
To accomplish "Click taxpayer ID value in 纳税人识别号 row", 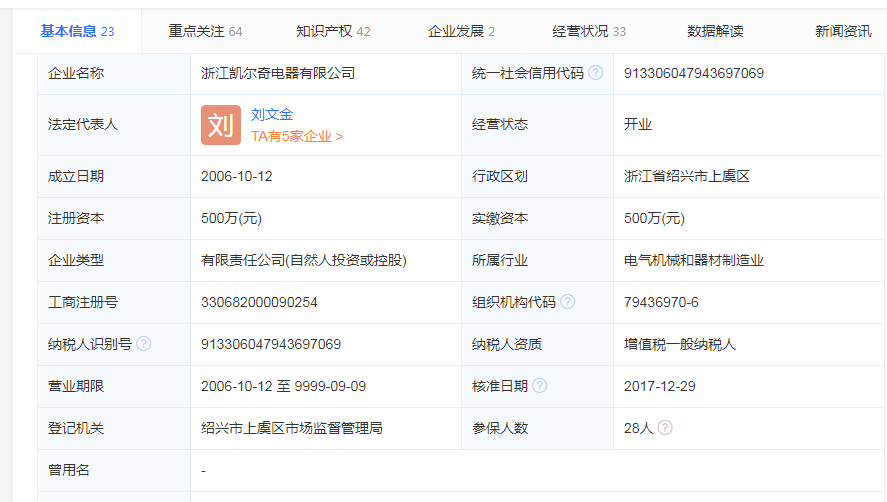I will [x=271, y=344].
